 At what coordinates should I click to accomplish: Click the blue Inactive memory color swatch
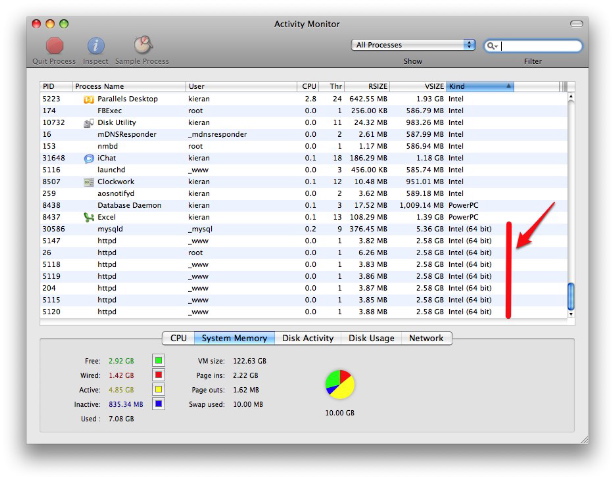(158, 404)
